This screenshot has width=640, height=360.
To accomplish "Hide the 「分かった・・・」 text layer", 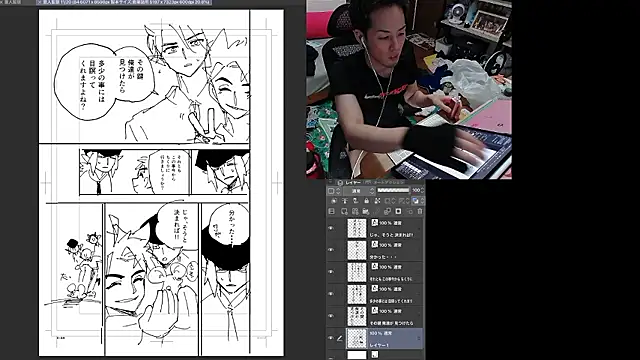I will pos(331,250).
